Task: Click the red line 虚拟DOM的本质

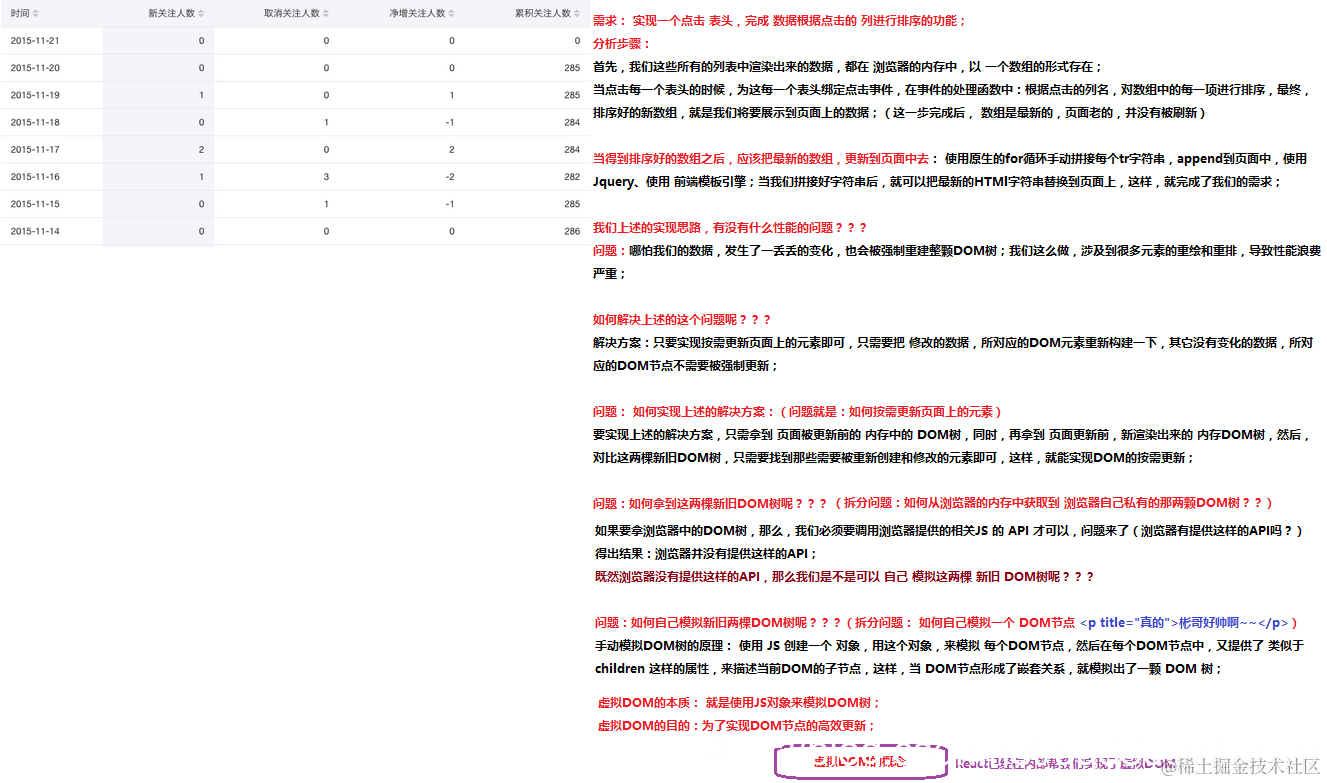Action: [739, 703]
